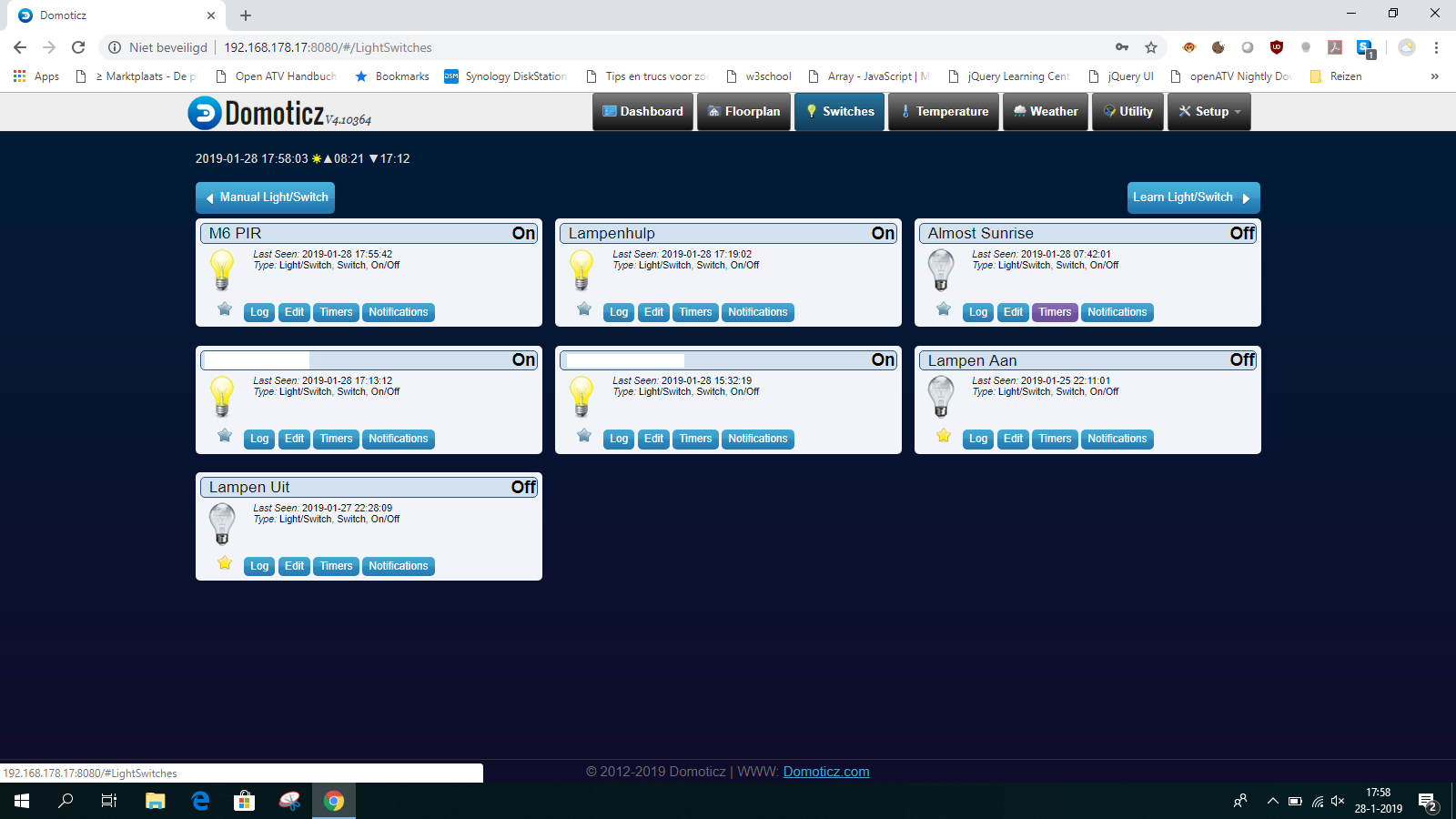The height and width of the screenshot is (819, 1456).
Task: Bookmark this page with star icon
Action: tap(1151, 47)
